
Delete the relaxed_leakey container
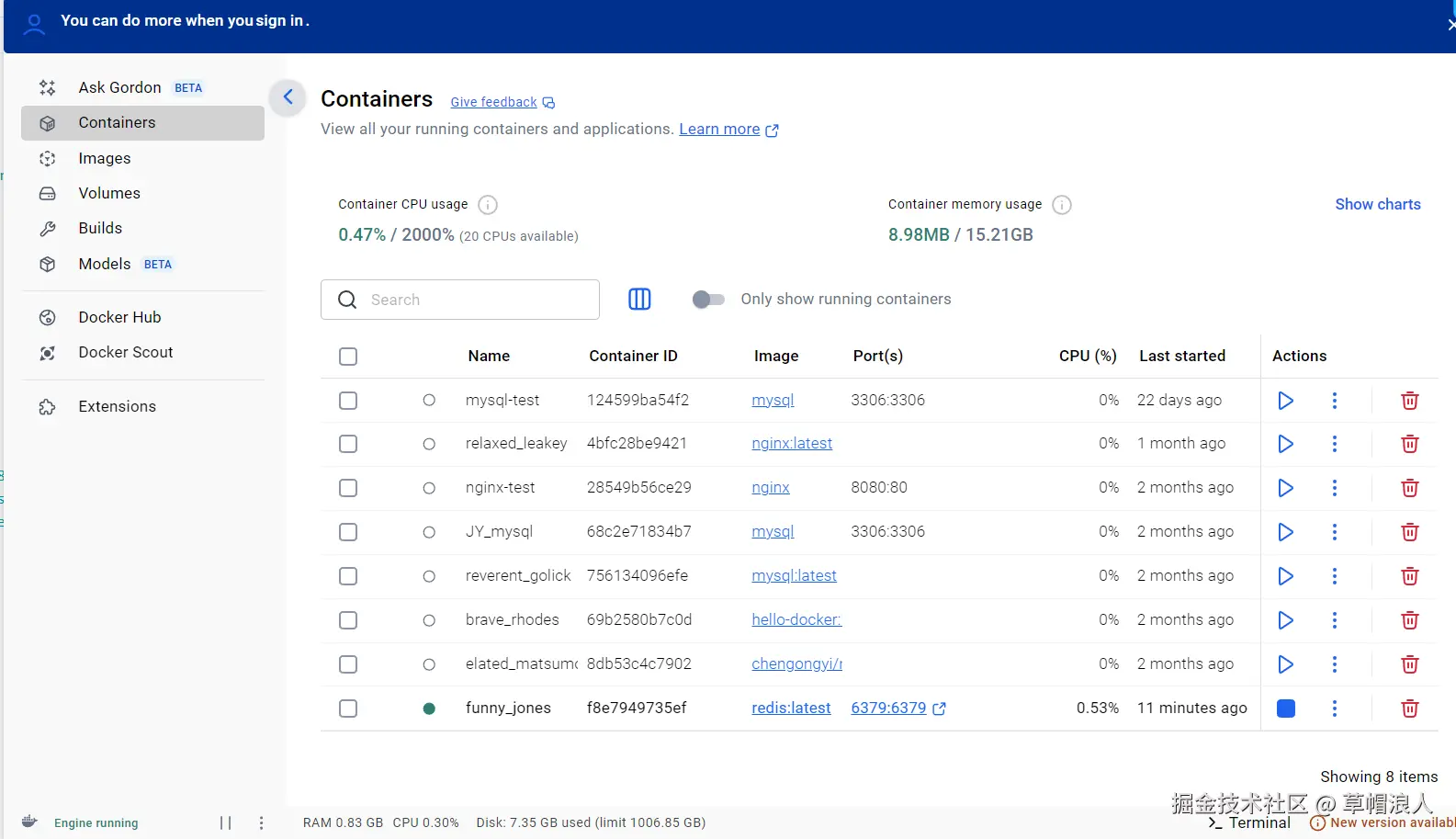click(1409, 444)
